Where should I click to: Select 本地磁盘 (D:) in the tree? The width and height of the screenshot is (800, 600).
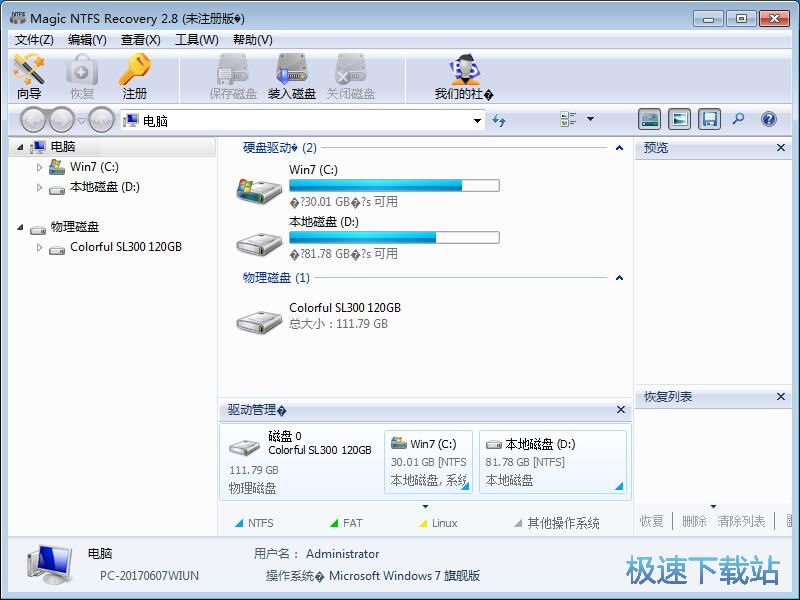coord(105,187)
